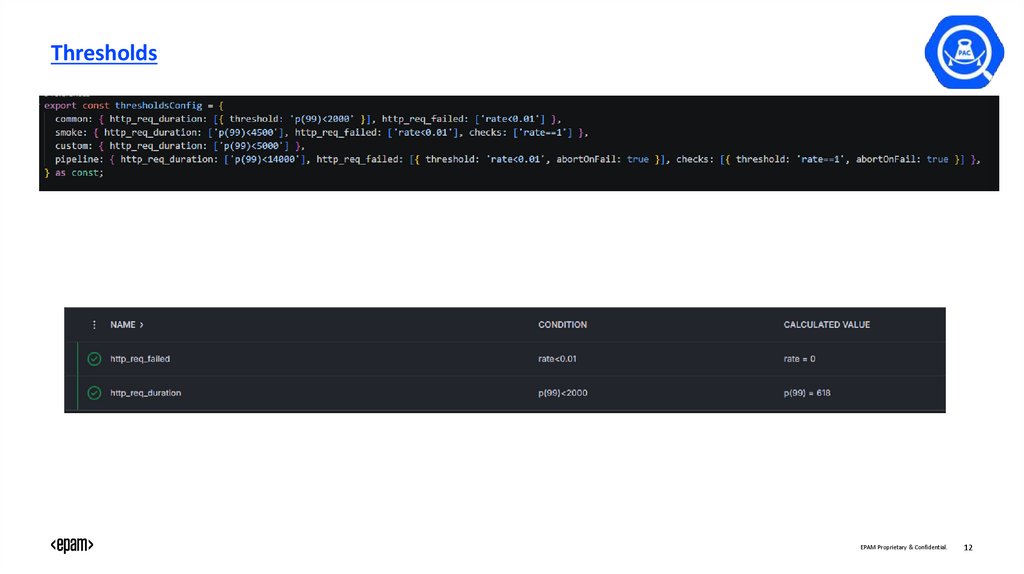Screen dimensions: 1024x574
Task: Click slide page number 12
Action: (x=968, y=547)
